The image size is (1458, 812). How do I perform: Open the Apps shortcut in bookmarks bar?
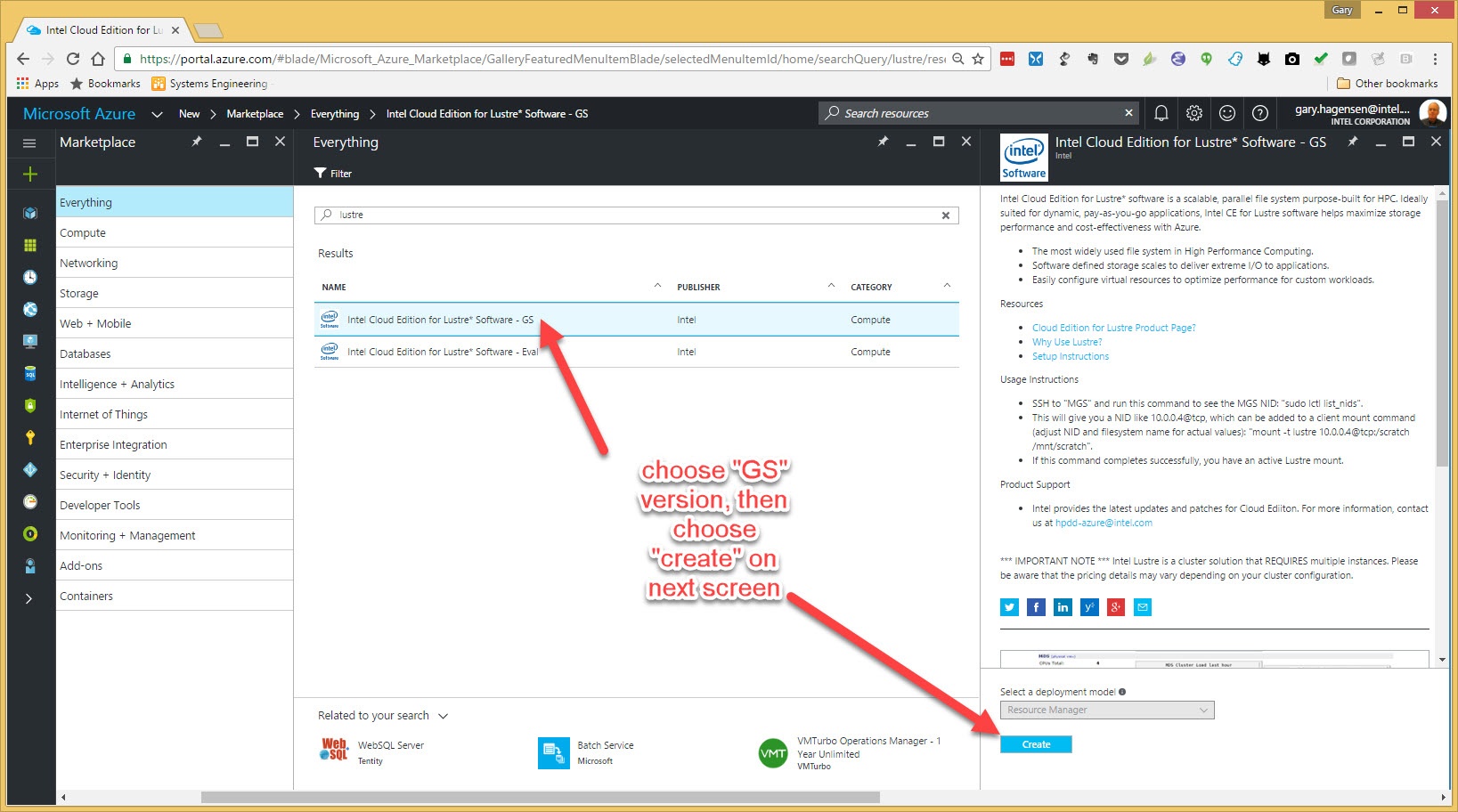coord(37,84)
